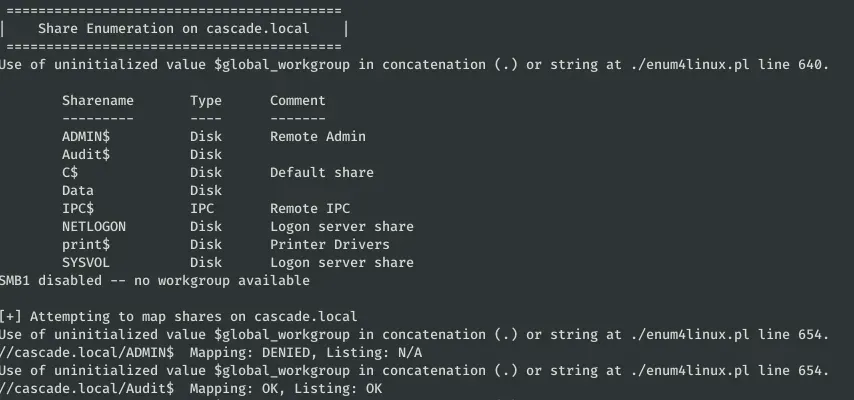Click the Audit$ share name in table
Viewport: 854px width, 400px height.
point(86,155)
